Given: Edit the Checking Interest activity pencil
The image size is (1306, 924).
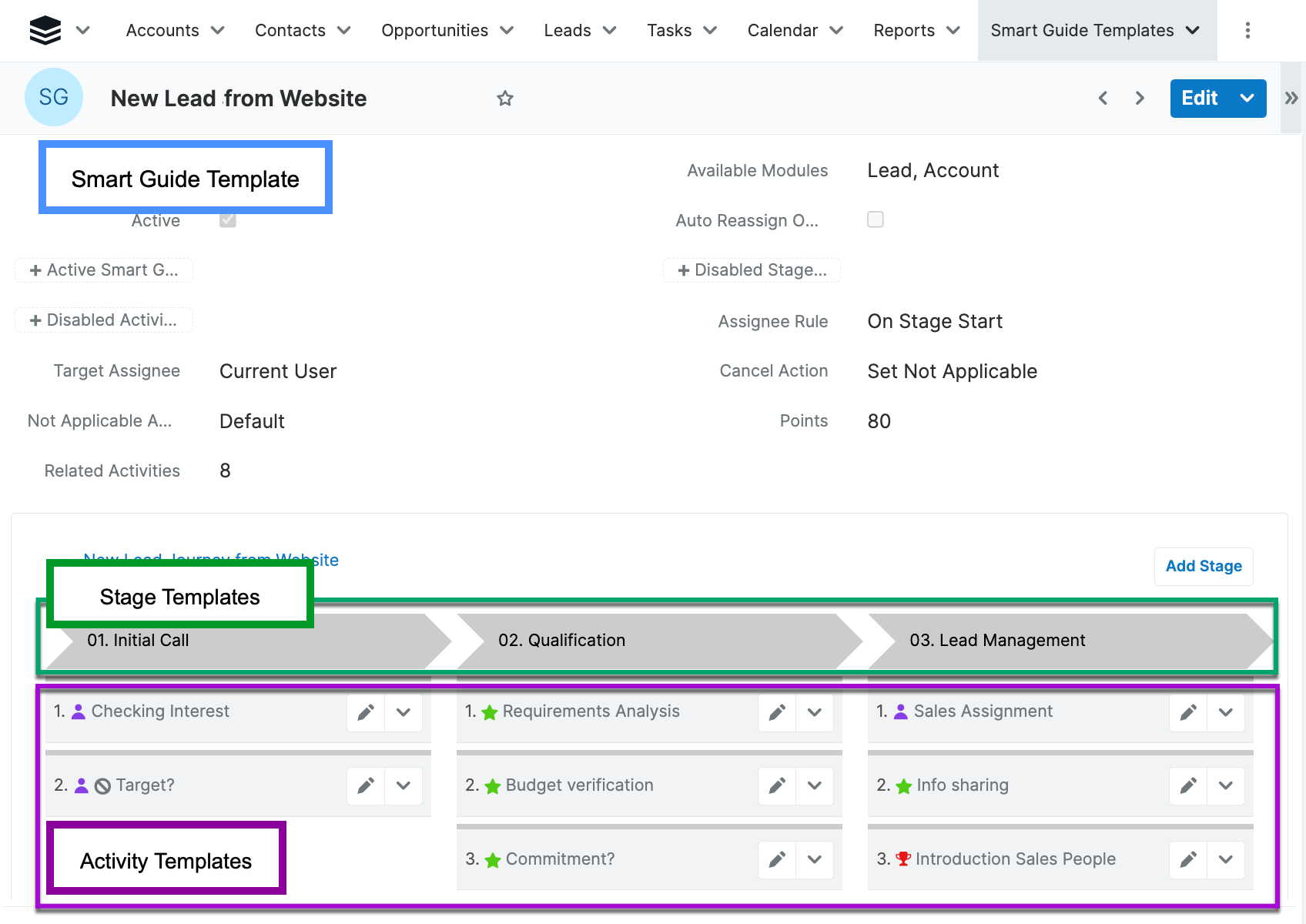Looking at the screenshot, I should [x=366, y=712].
